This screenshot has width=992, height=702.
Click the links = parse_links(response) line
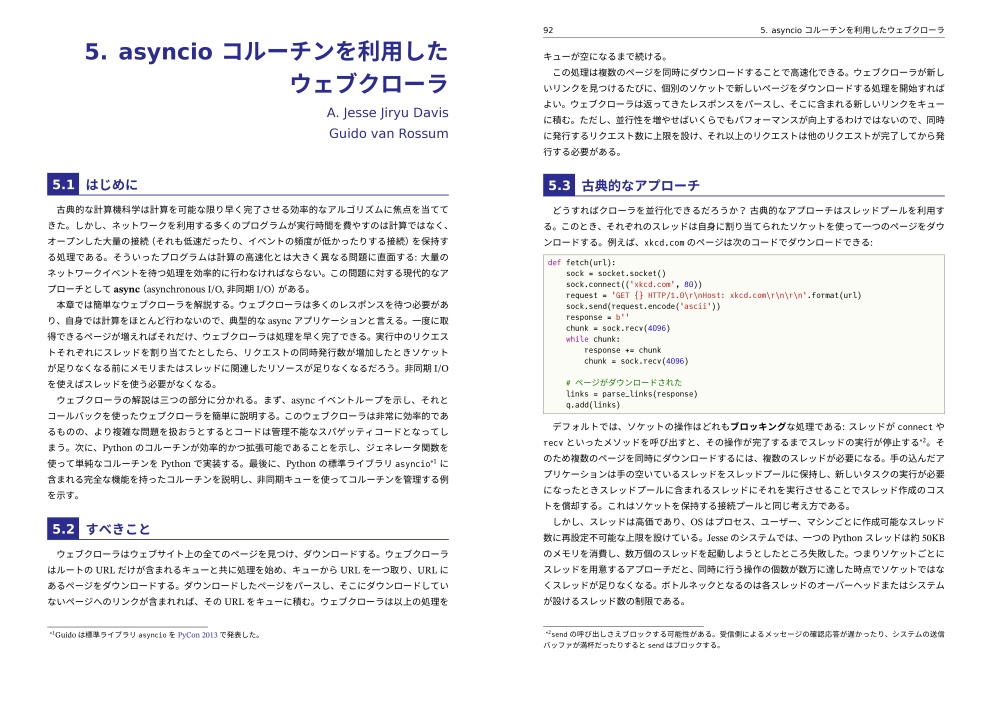631,393
